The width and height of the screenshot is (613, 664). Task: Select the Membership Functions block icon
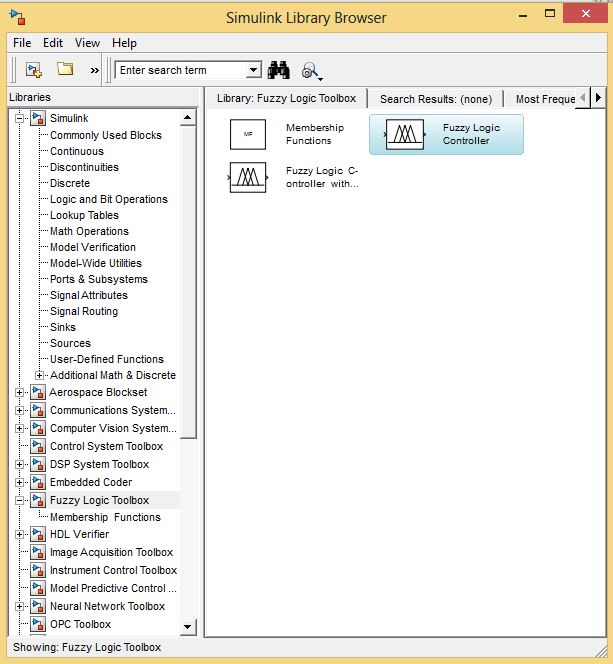[248, 134]
